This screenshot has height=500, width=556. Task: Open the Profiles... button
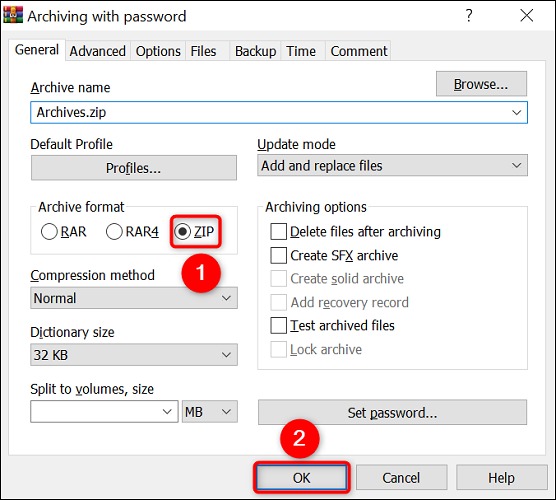click(134, 168)
